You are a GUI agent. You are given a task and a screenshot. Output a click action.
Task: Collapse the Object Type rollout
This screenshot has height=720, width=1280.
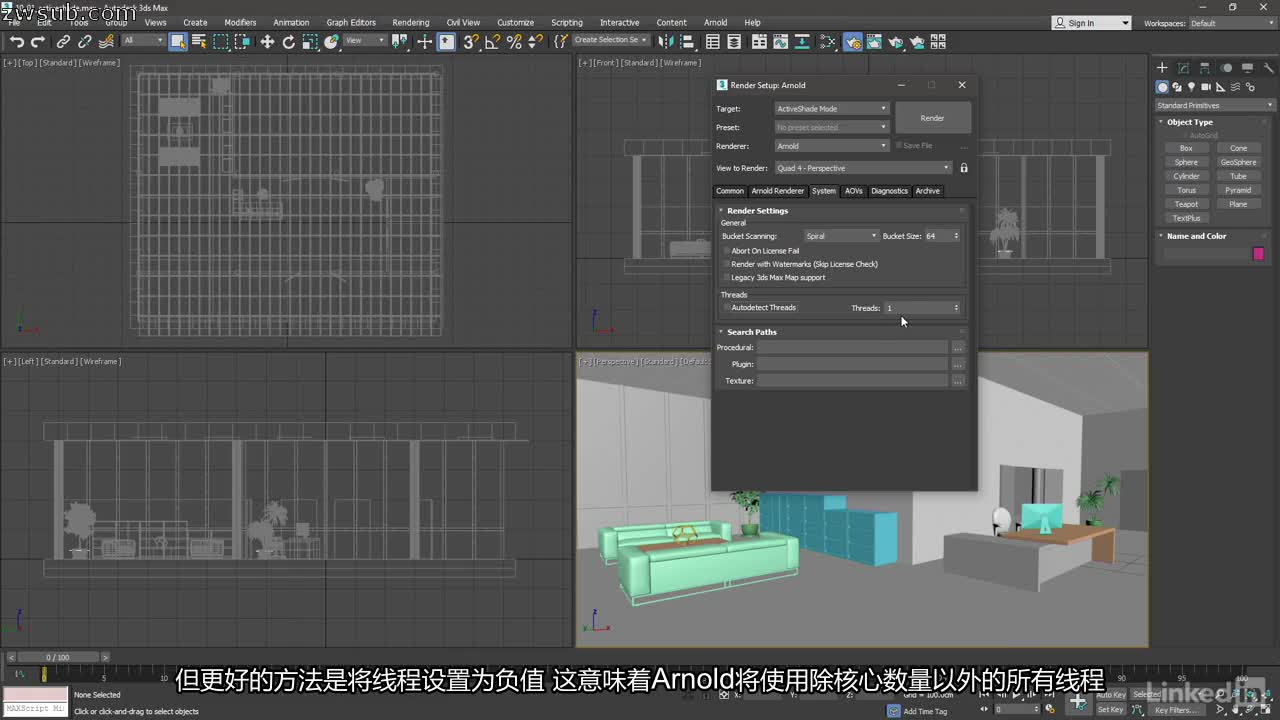[1189, 122]
